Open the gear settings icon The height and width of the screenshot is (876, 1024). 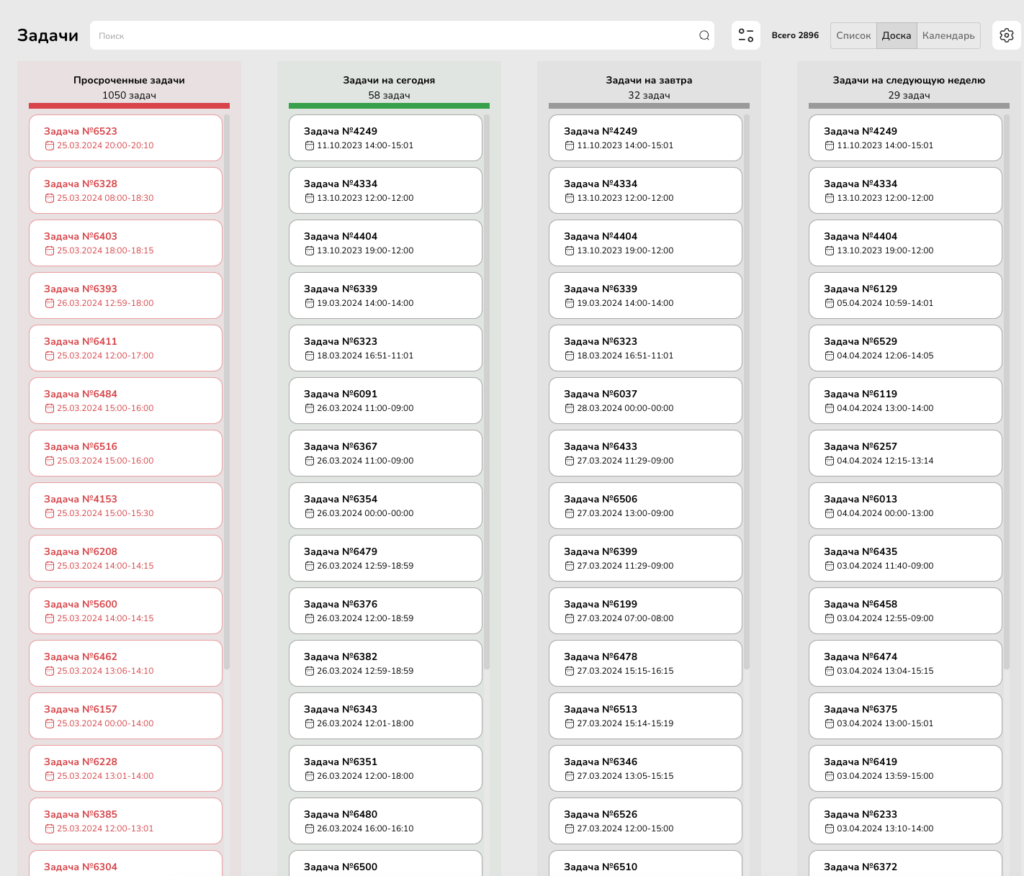coord(1007,36)
